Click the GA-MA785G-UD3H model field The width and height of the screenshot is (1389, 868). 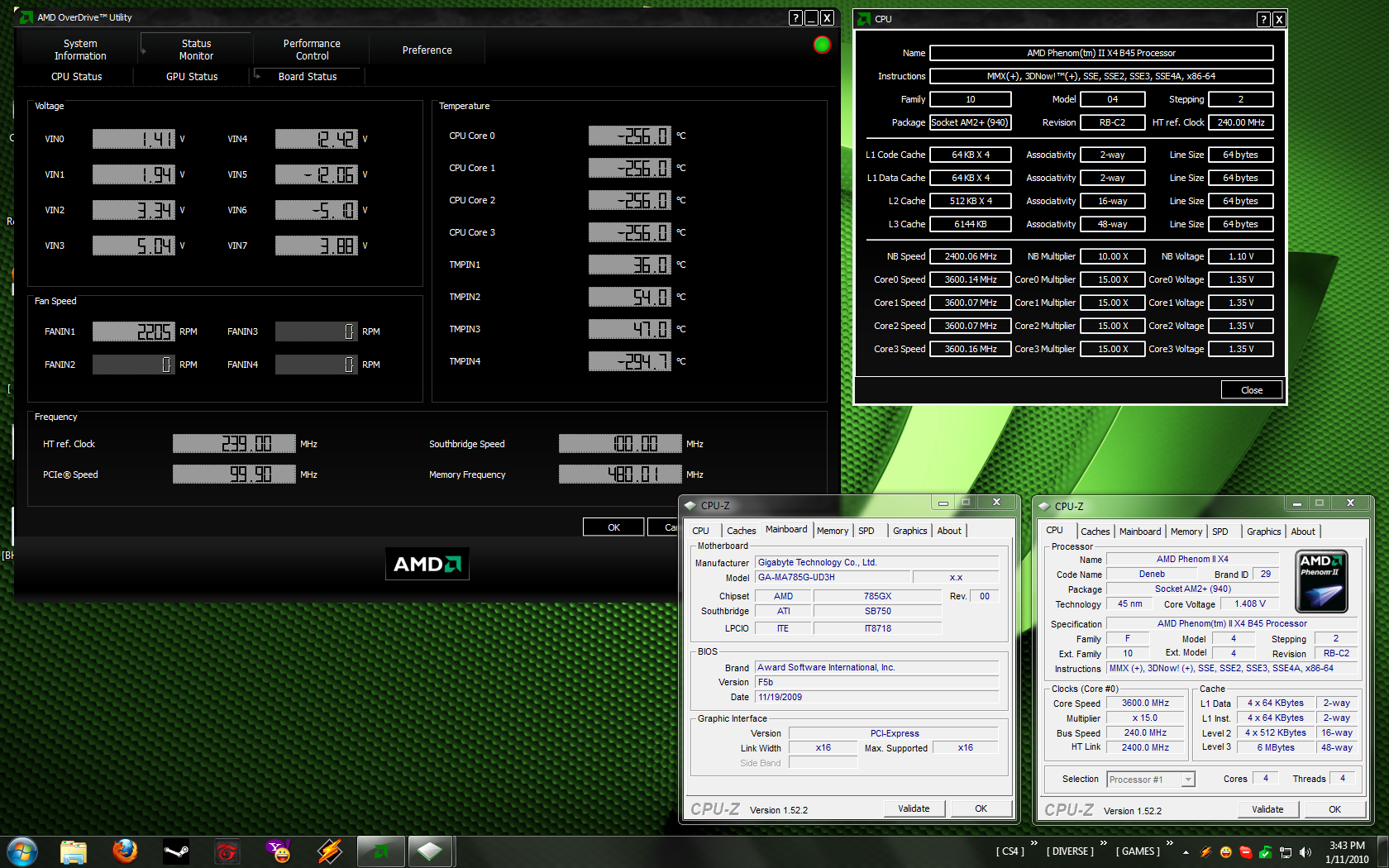point(832,578)
